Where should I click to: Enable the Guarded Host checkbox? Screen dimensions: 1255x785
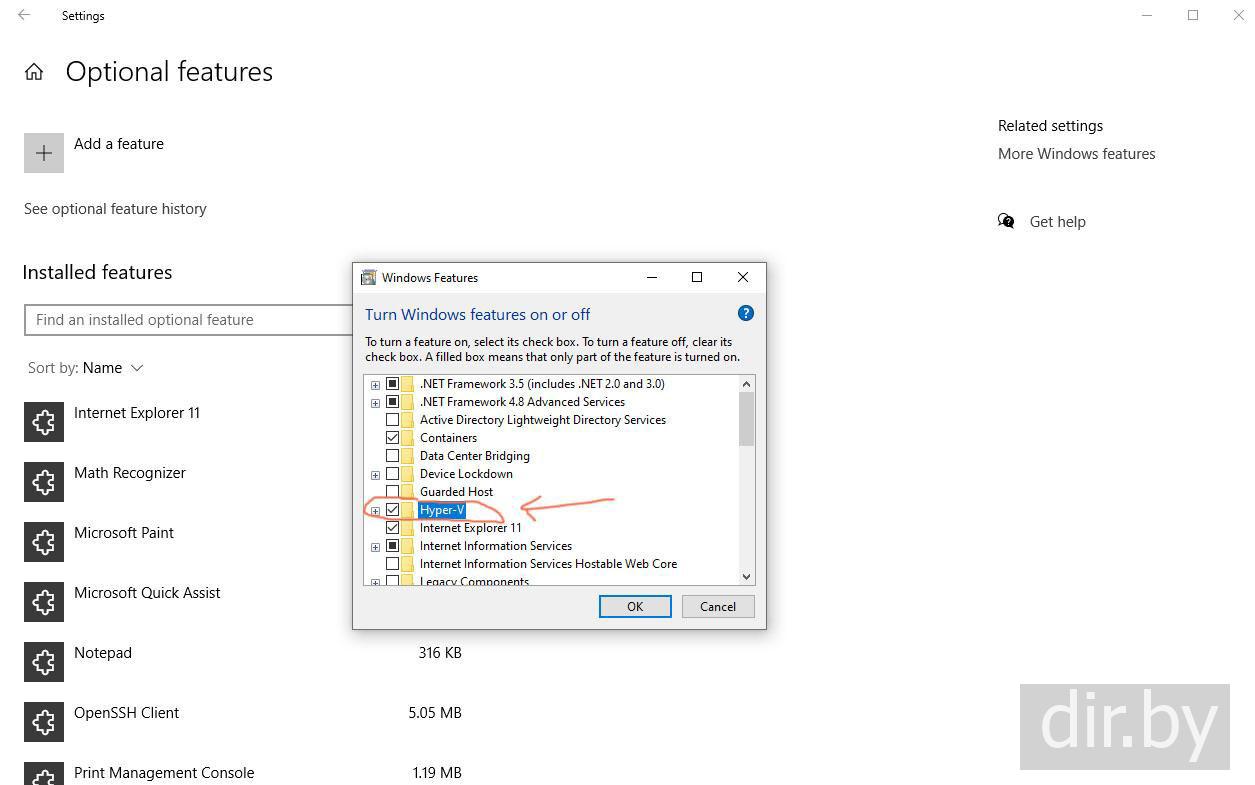click(x=392, y=492)
